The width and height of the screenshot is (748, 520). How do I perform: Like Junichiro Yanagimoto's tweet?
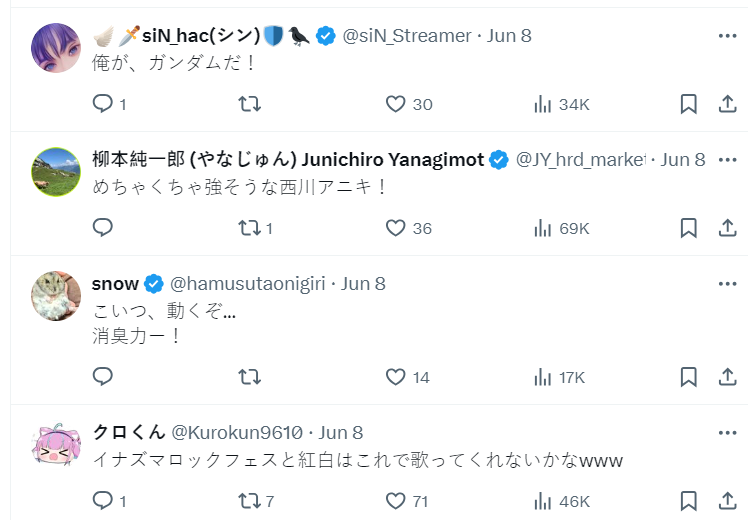[396, 228]
